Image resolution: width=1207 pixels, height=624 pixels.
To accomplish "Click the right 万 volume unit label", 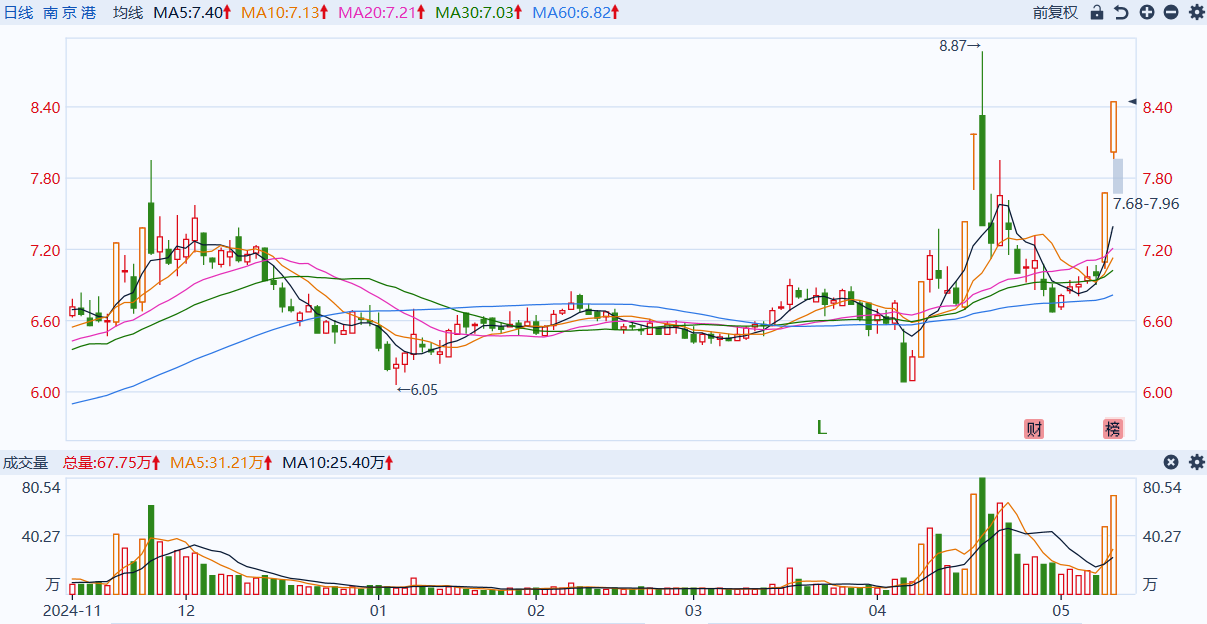I will (1150, 583).
